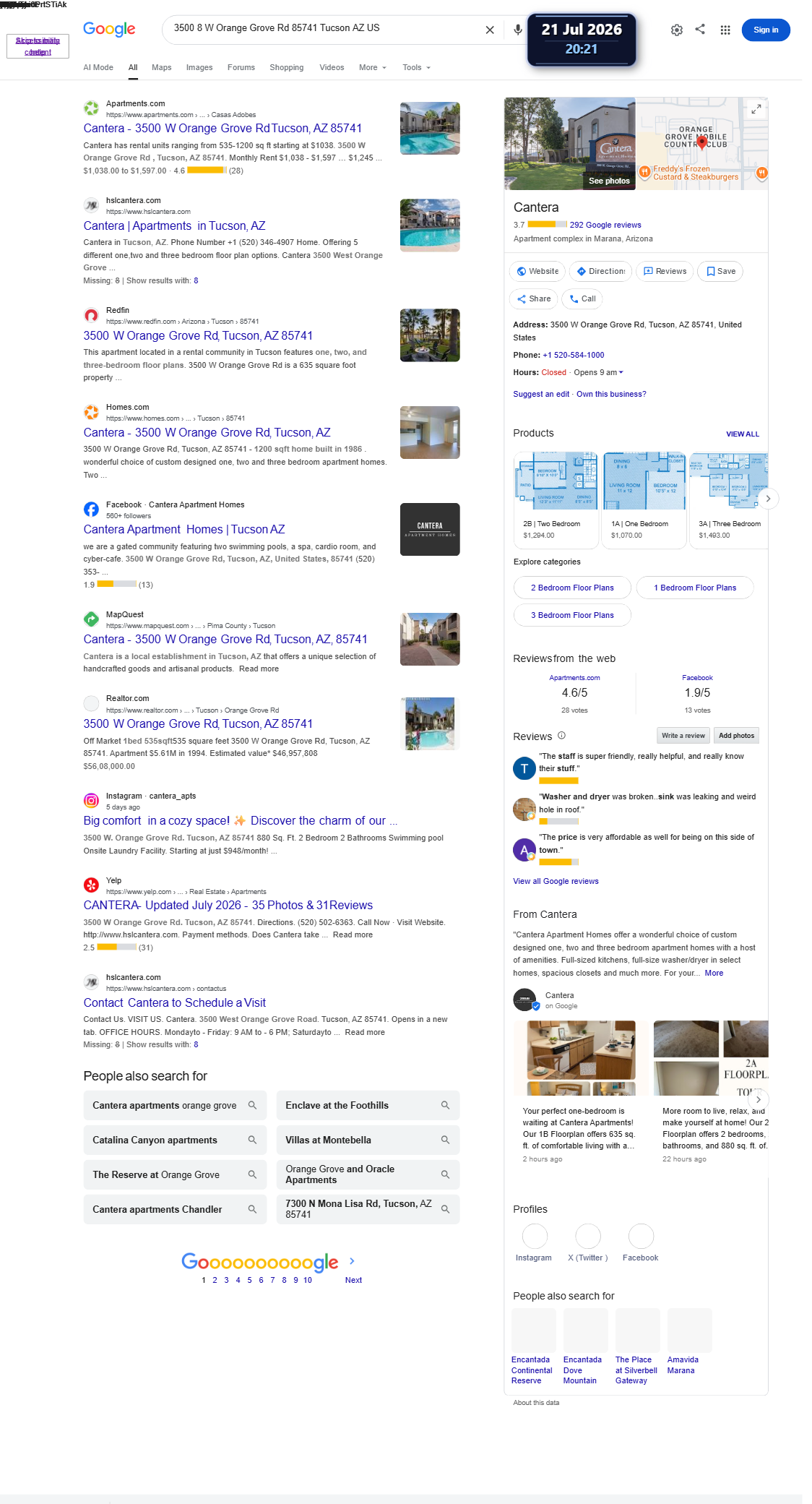Switch to Images tab
The width and height of the screenshot is (812, 1504).
[x=199, y=67]
